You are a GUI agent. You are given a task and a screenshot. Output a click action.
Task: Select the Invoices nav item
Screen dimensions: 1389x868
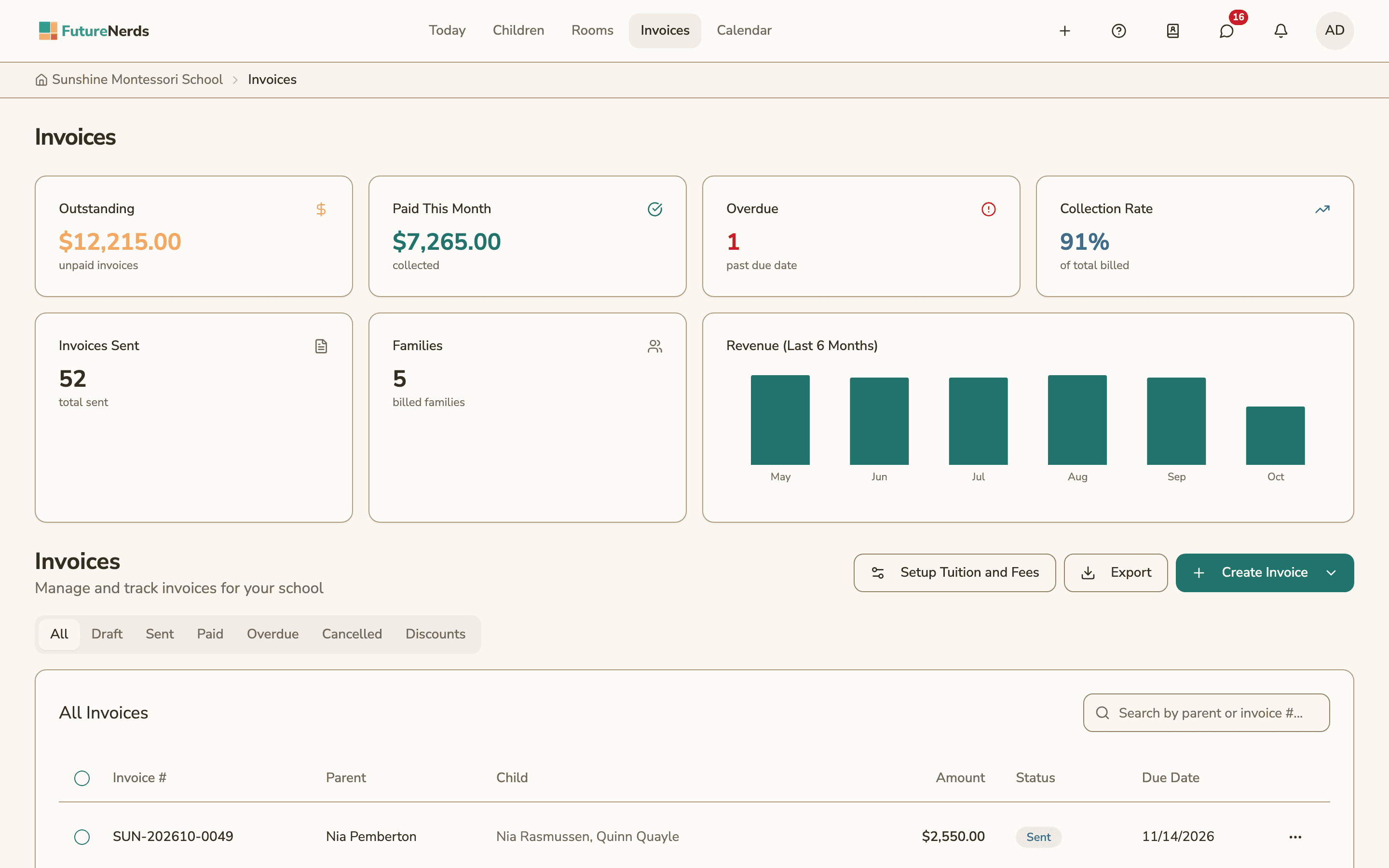665,30
